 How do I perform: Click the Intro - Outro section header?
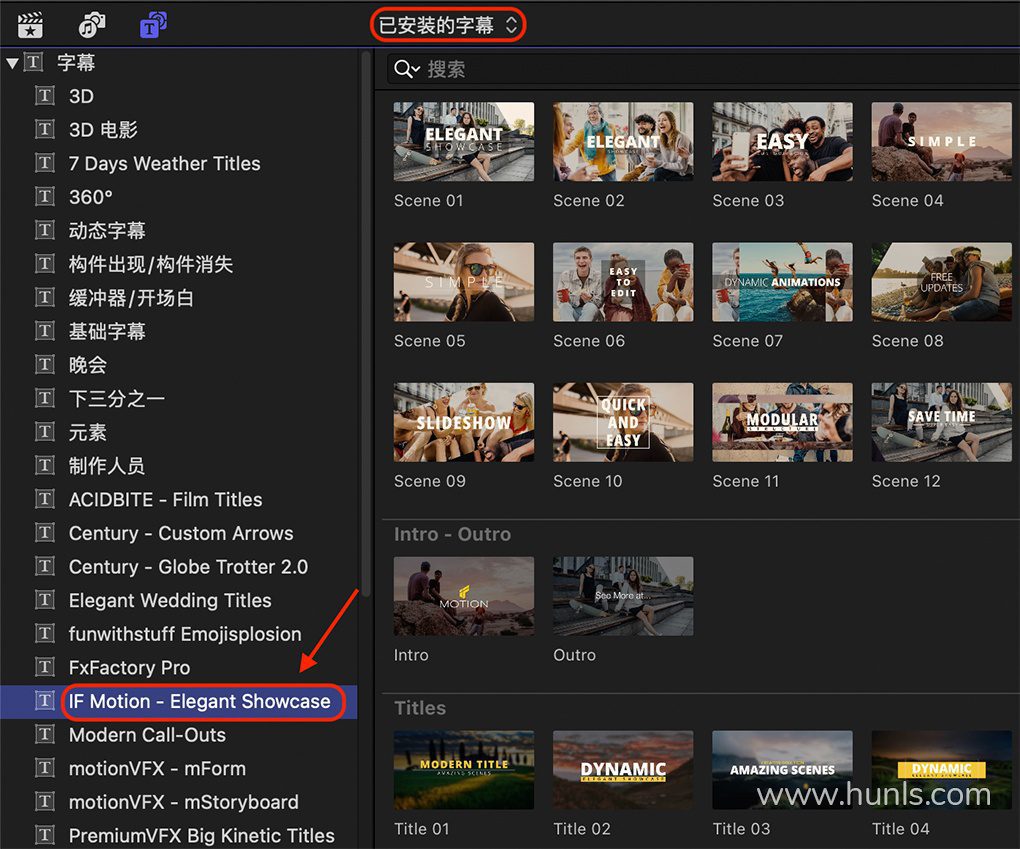pos(452,534)
